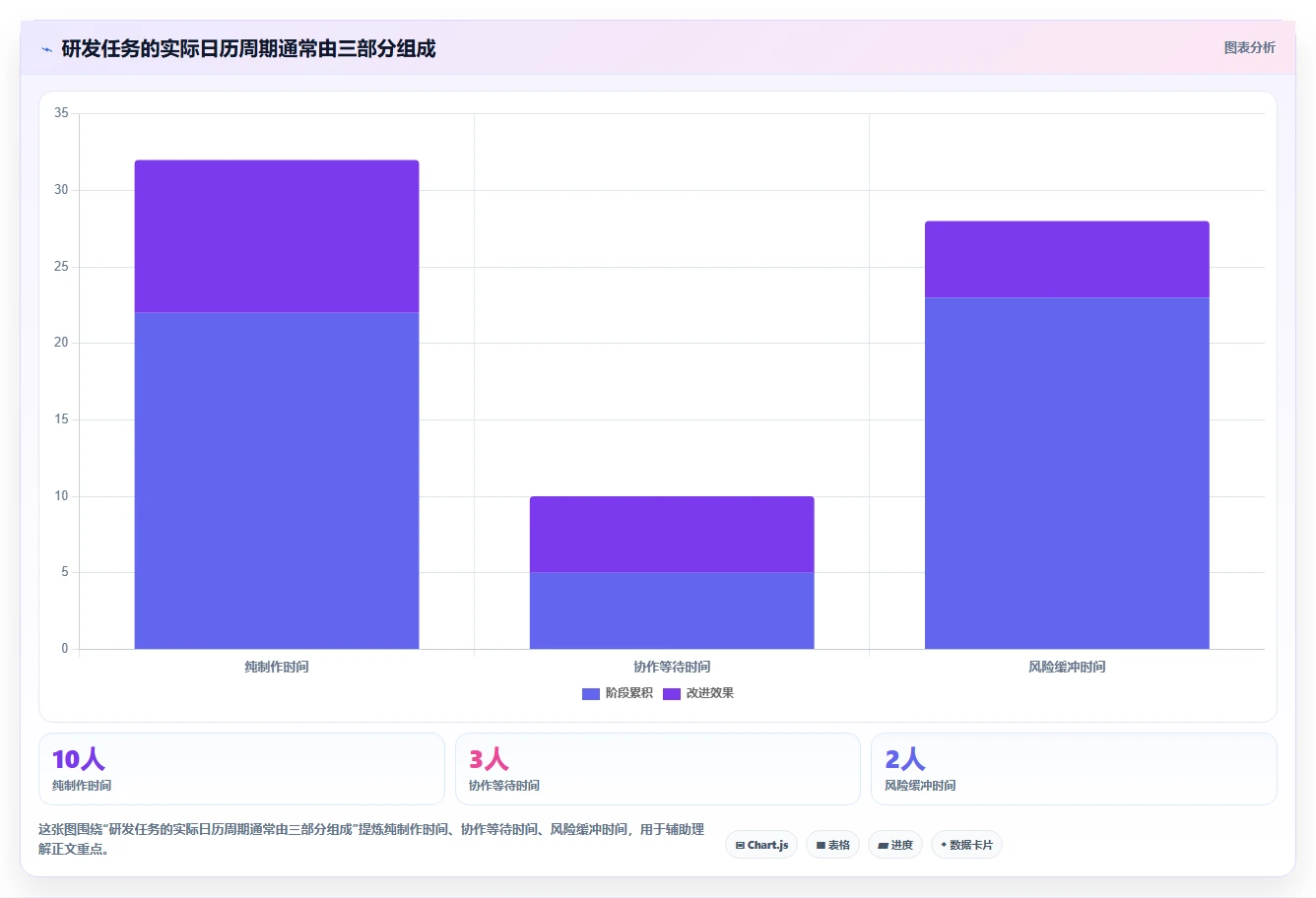1316x898 pixels.
Task: Click the description paragraph starting 这张图围绕
Action: tap(371, 839)
